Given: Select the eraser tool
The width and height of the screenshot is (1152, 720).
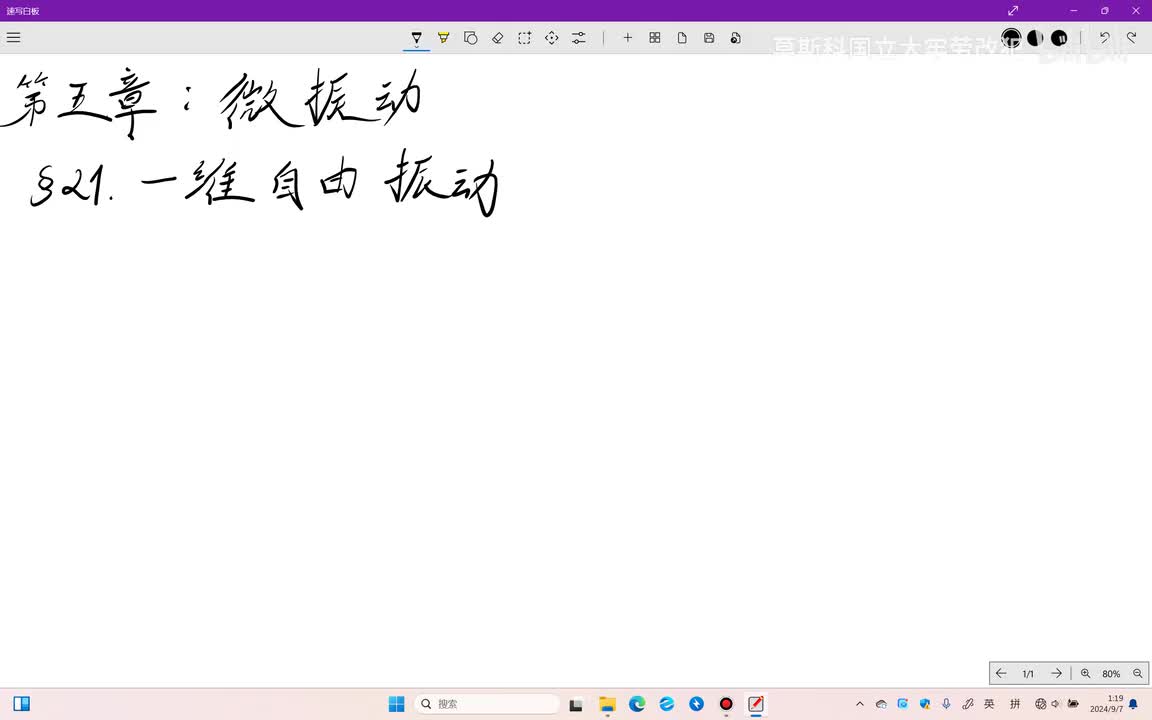Looking at the screenshot, I should tap(497, 37).
